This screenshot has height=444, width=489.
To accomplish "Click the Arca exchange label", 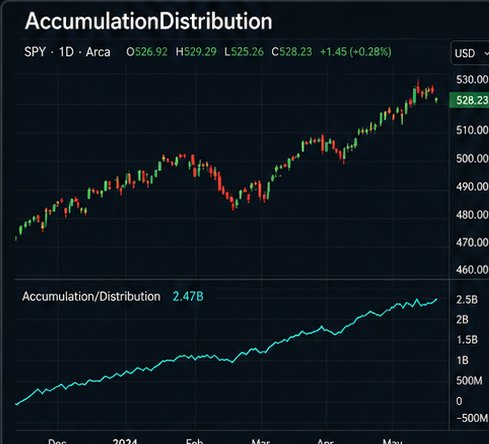I will 98,52.
